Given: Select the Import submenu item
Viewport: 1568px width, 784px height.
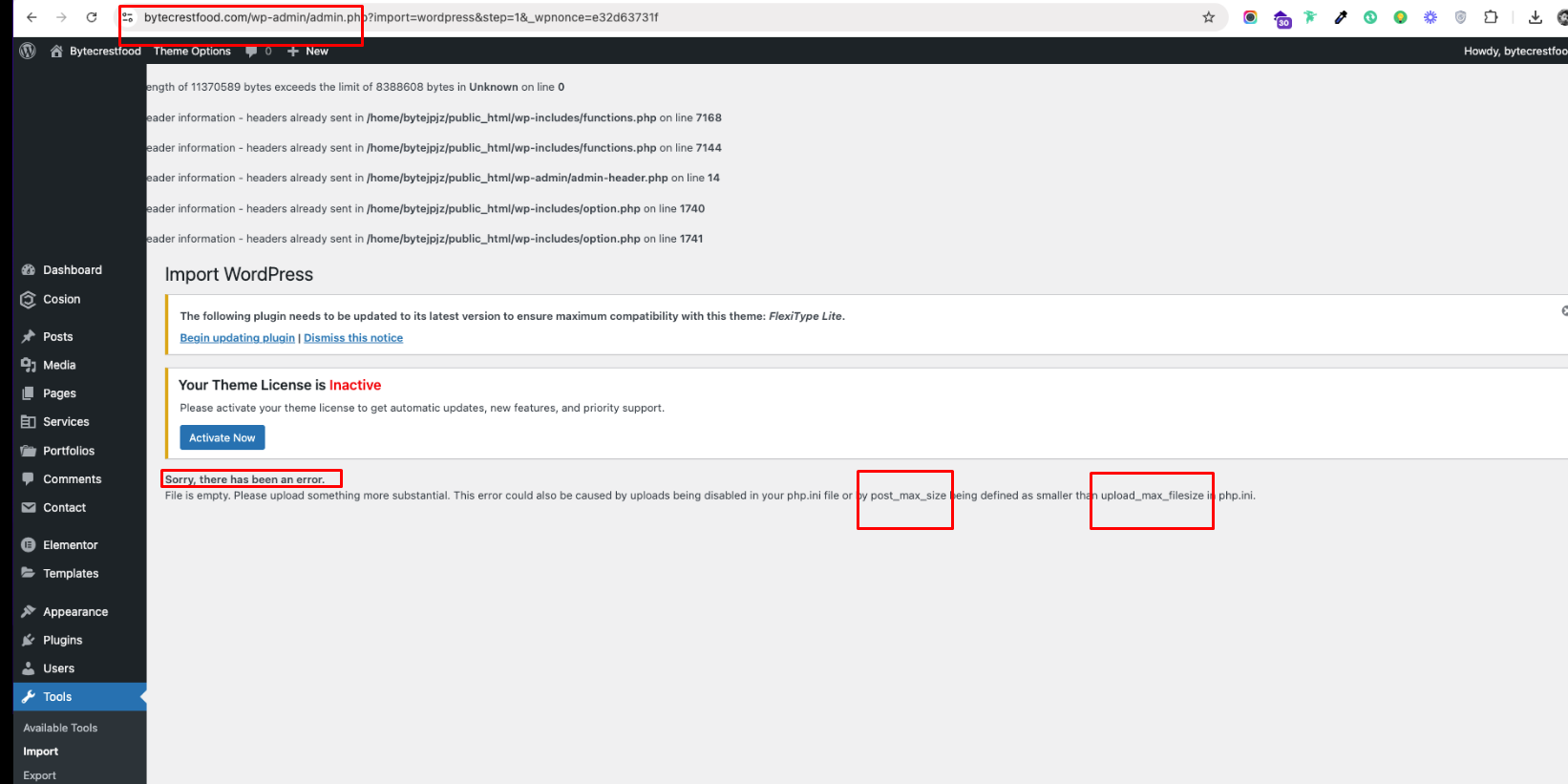Looking at the screenshot, I should 41,752.
